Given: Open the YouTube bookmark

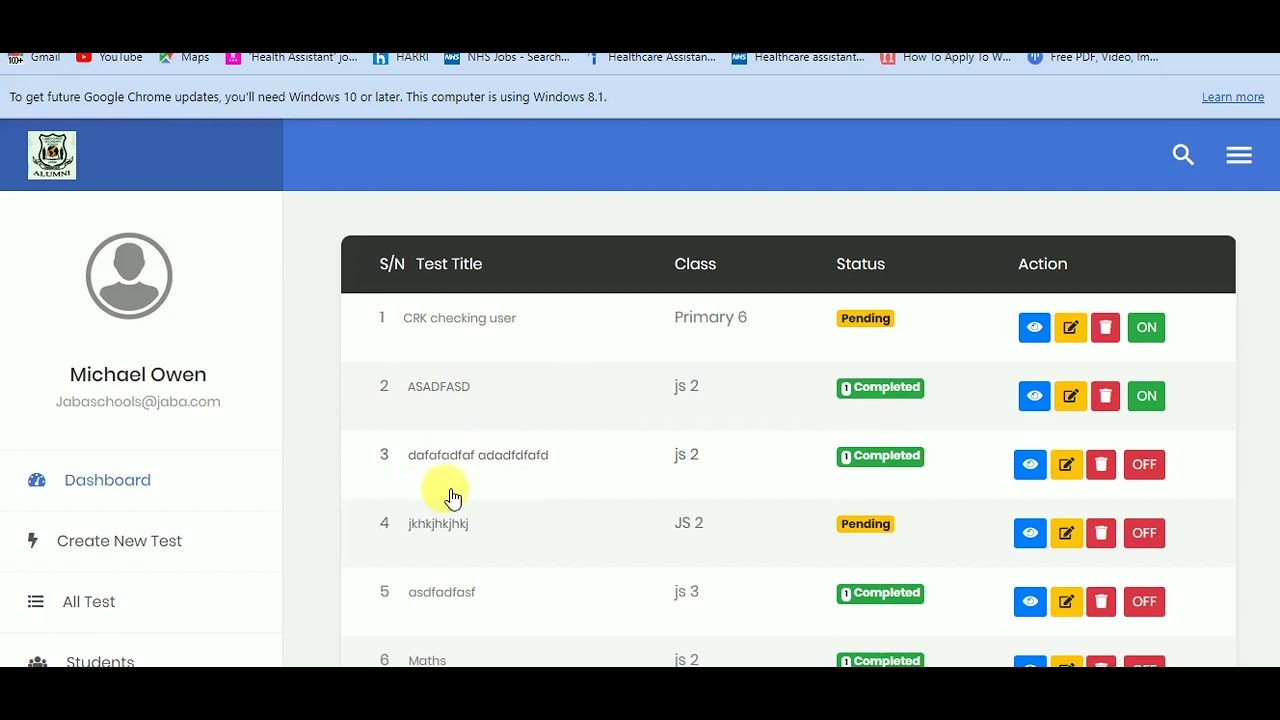Looking at the screenshot, I should point(109,57).
